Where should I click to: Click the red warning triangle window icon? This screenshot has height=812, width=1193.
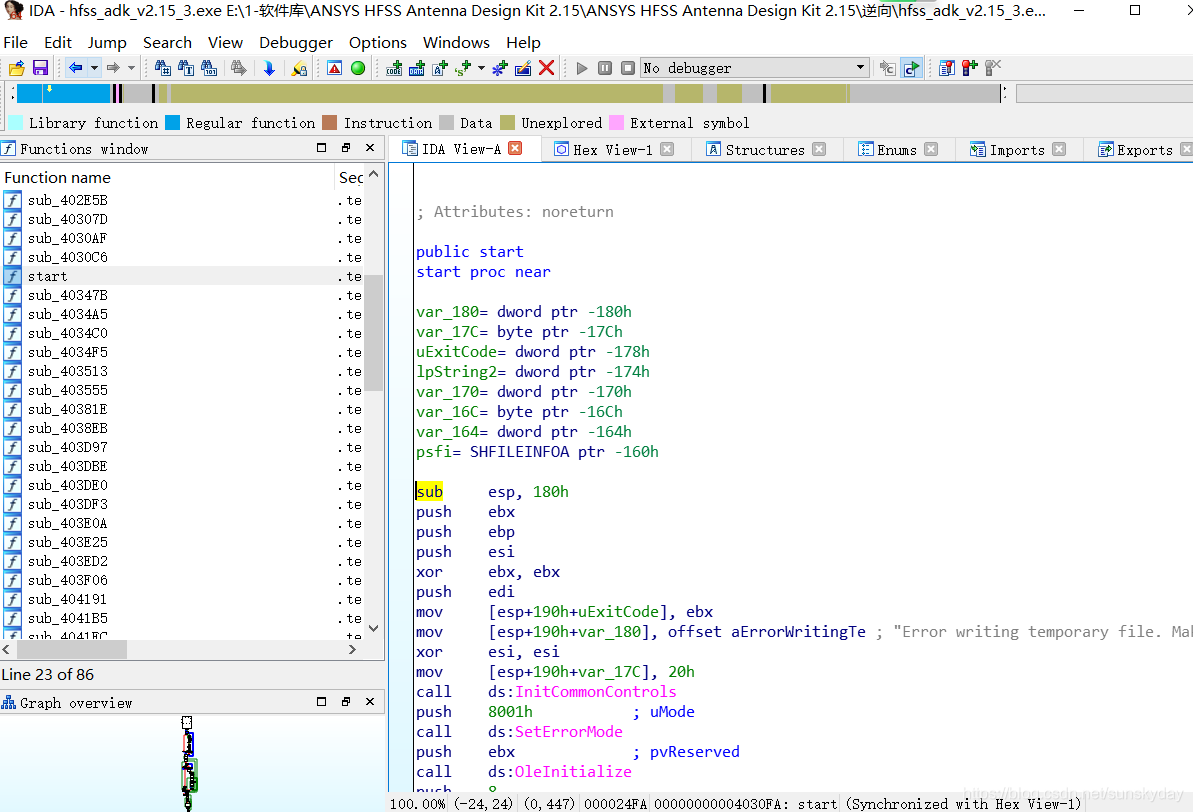(334, 68)
